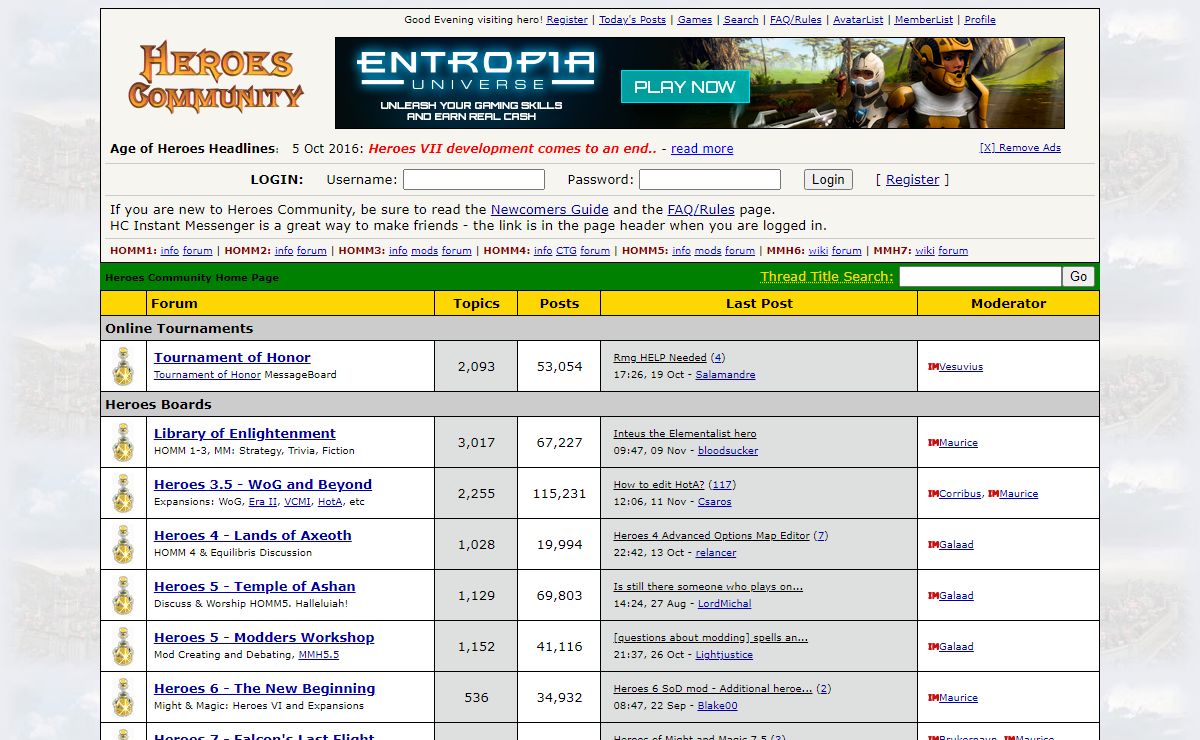
Task: Click the Tournament of Honor forum icon
Action: click(123, 366)
